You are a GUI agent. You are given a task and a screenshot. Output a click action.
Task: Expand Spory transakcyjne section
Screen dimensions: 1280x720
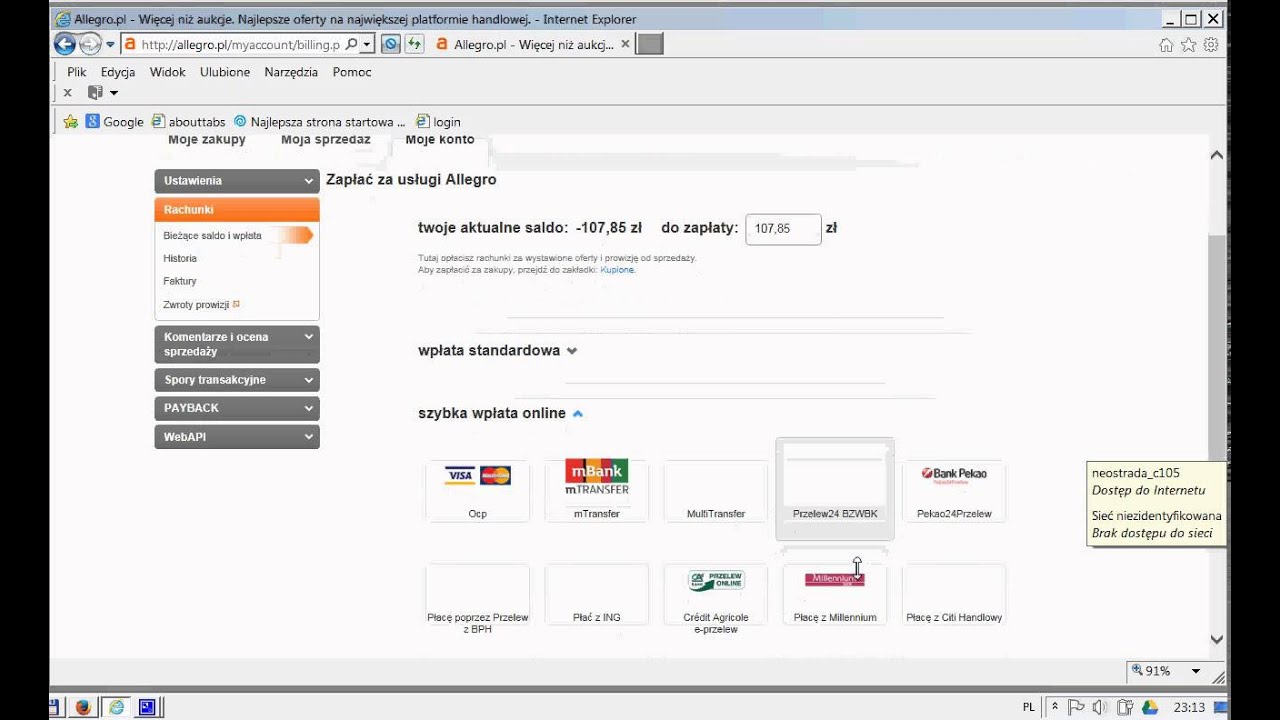[x=237, y=380]
